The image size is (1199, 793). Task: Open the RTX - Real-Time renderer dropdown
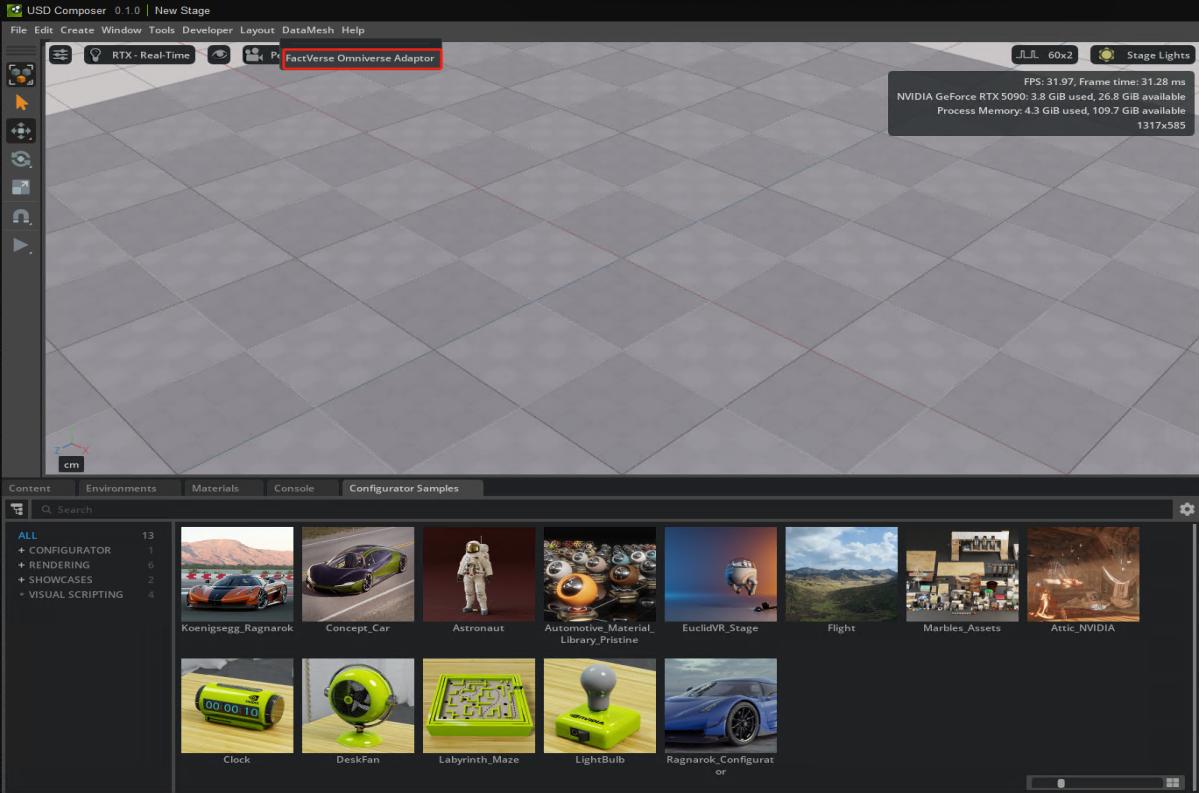[139, 55]
